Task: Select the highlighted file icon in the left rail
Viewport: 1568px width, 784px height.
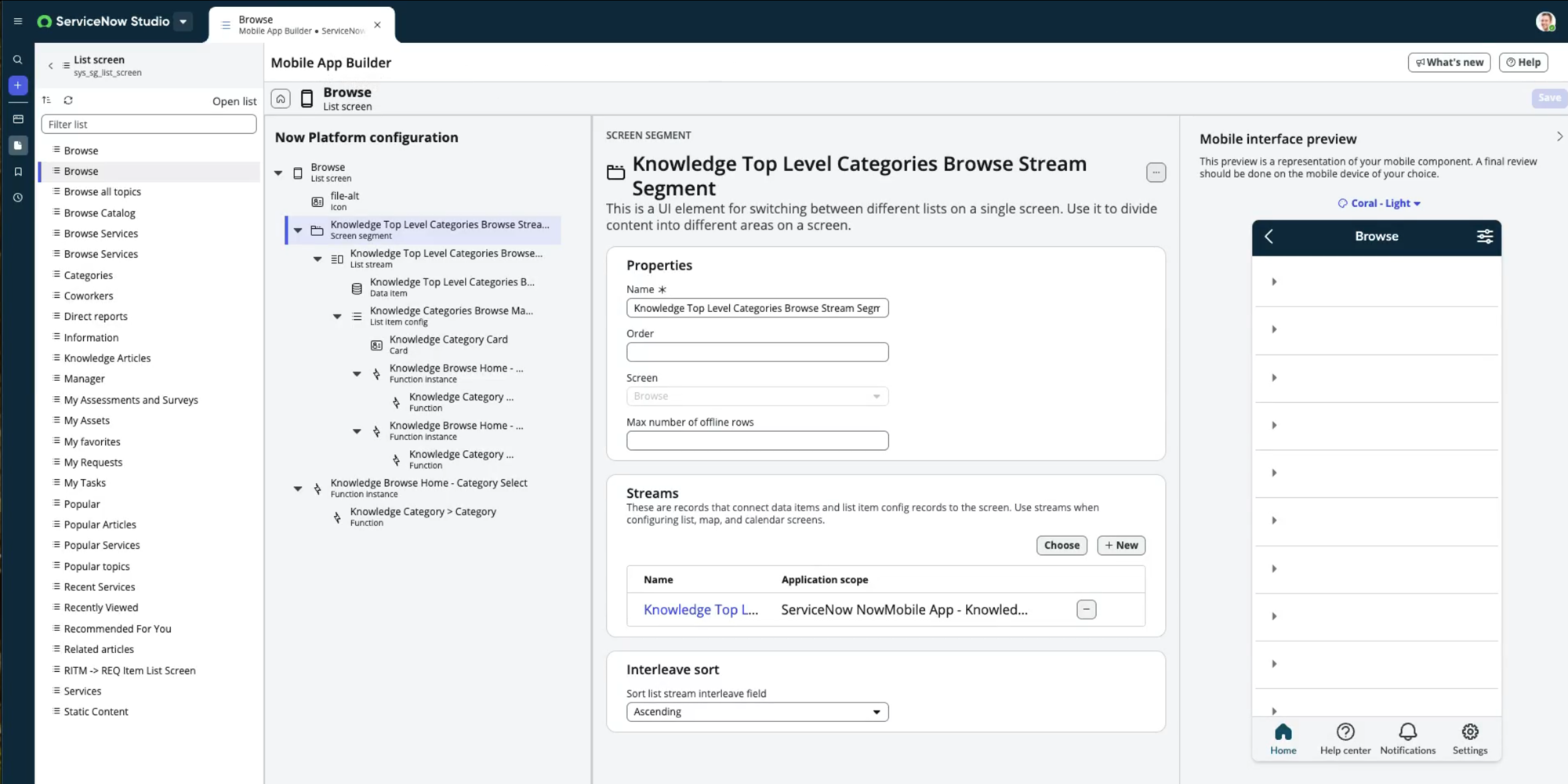Action: (18, 145)
